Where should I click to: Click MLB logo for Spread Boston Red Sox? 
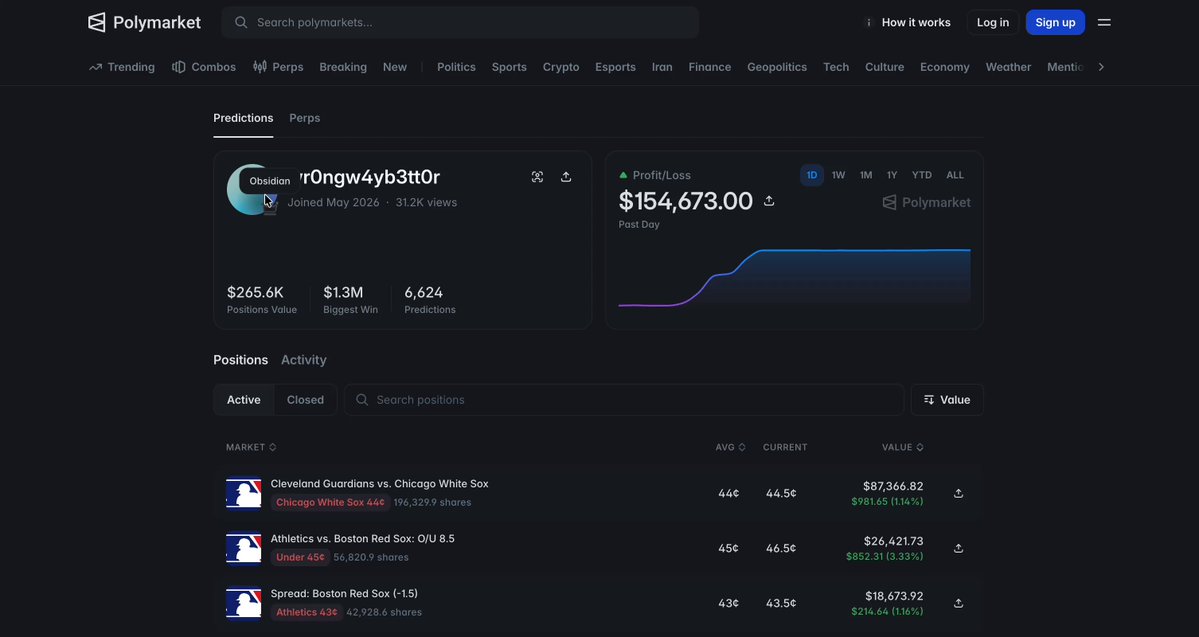[x=244, y=603]
